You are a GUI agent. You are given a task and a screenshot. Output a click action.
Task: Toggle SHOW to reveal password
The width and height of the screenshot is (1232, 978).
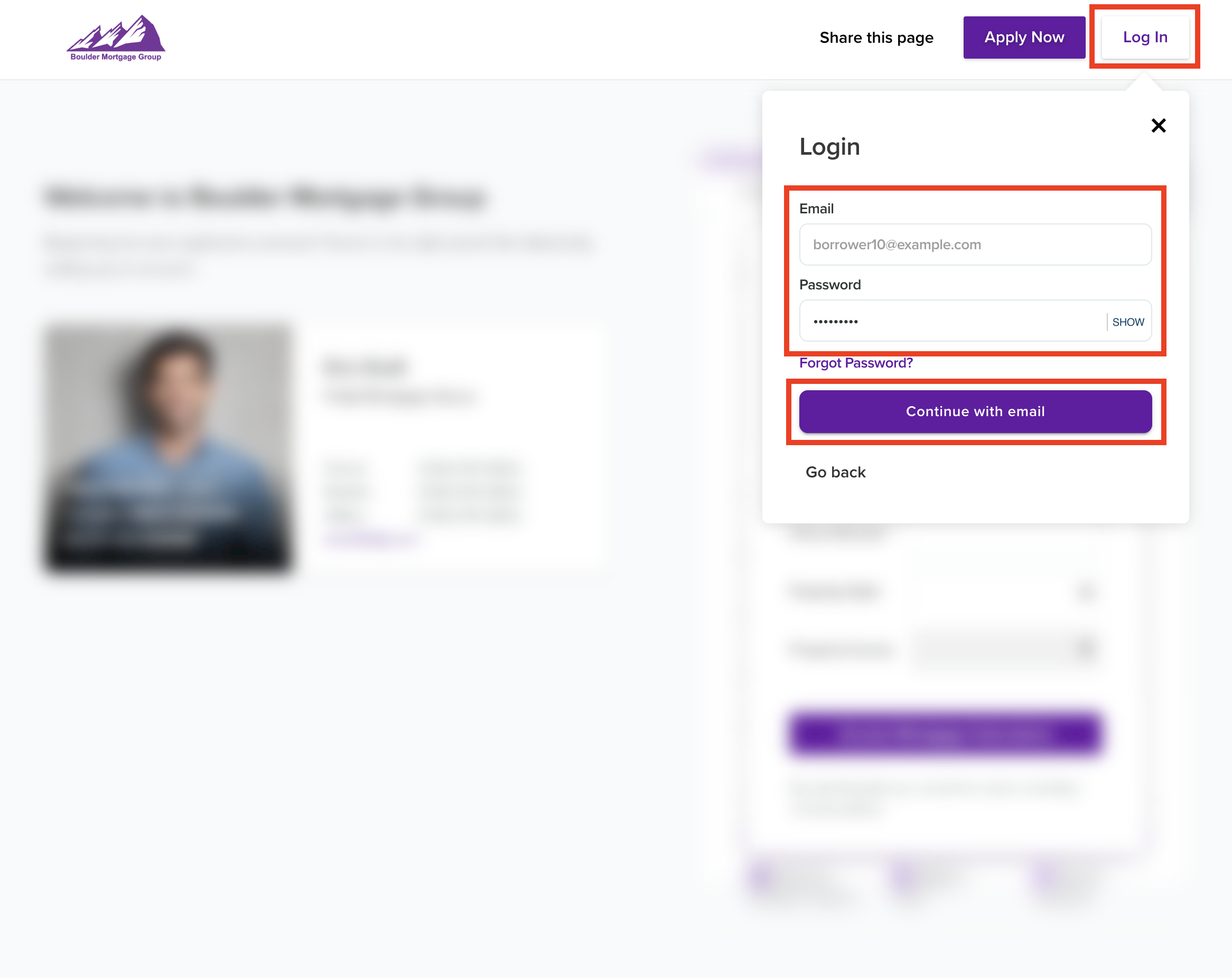[x=1127, y=322]
